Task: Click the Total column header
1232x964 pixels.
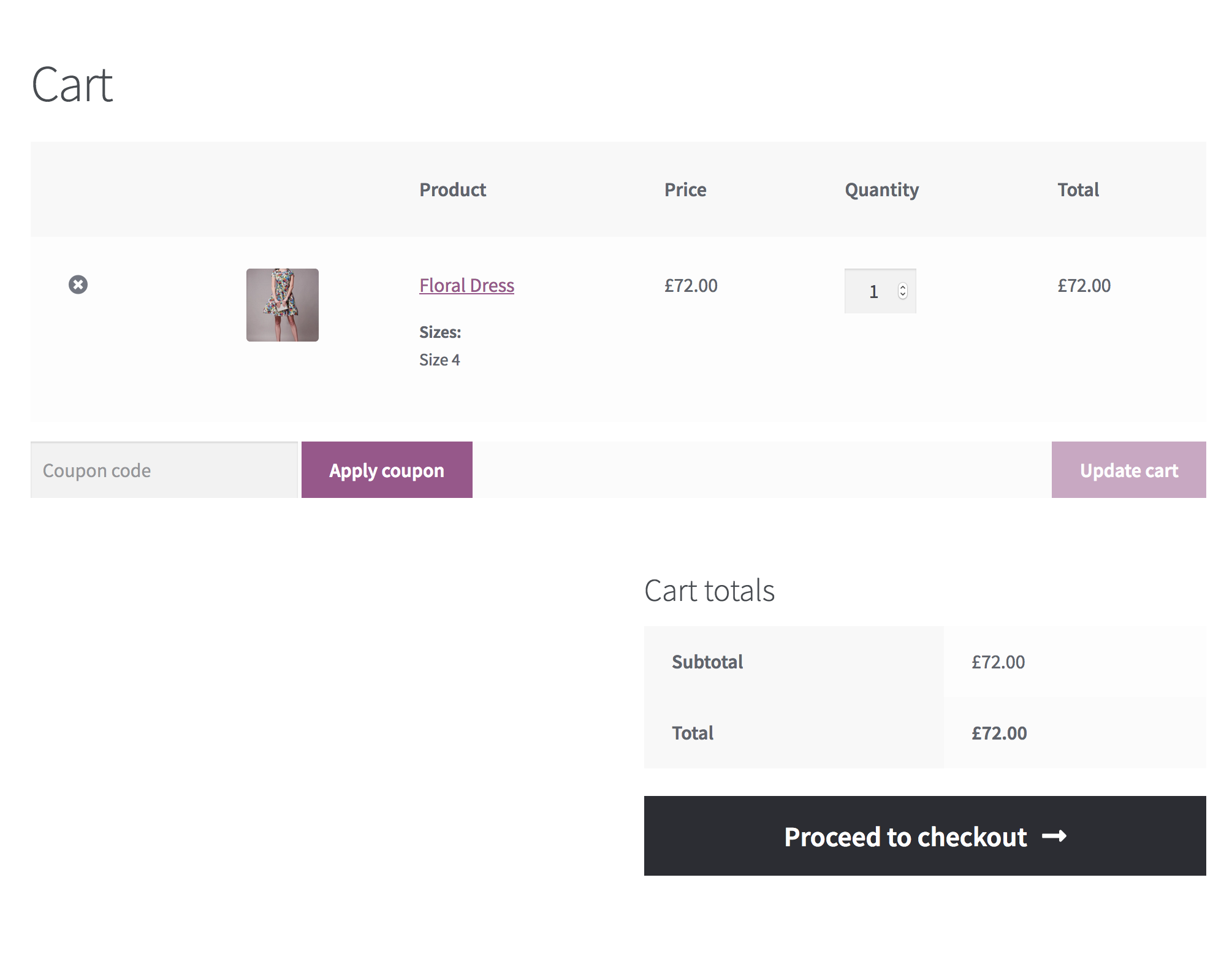Action: (1078, 189)
